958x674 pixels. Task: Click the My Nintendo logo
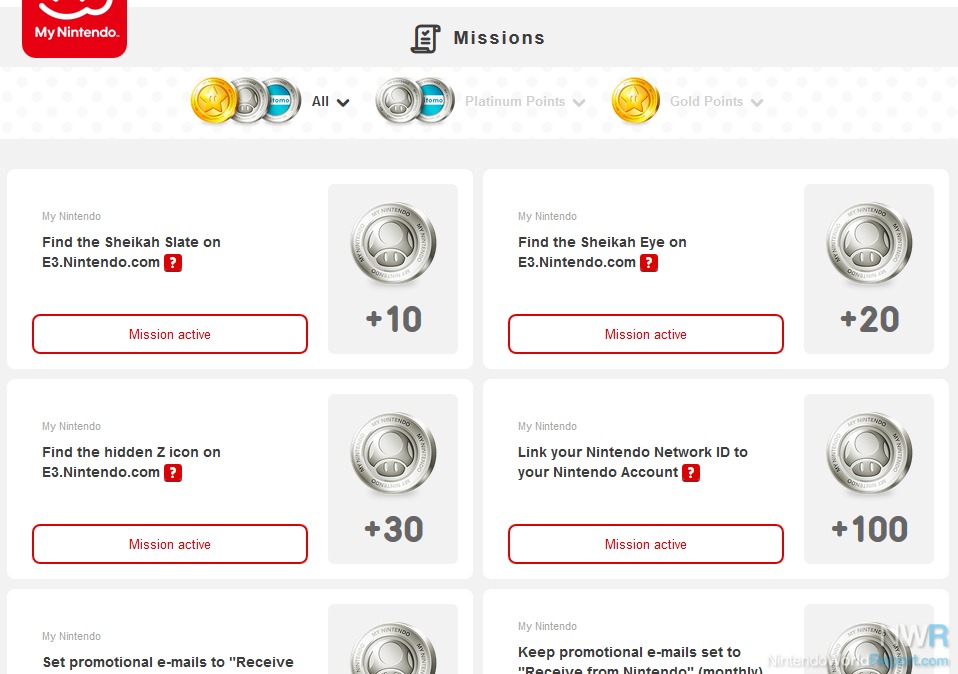[75, 28]
